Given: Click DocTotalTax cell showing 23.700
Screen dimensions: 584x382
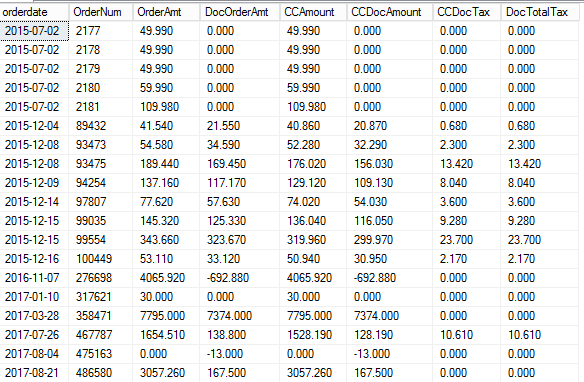Looking at the screenshot, I should click(x=540, y=240).
